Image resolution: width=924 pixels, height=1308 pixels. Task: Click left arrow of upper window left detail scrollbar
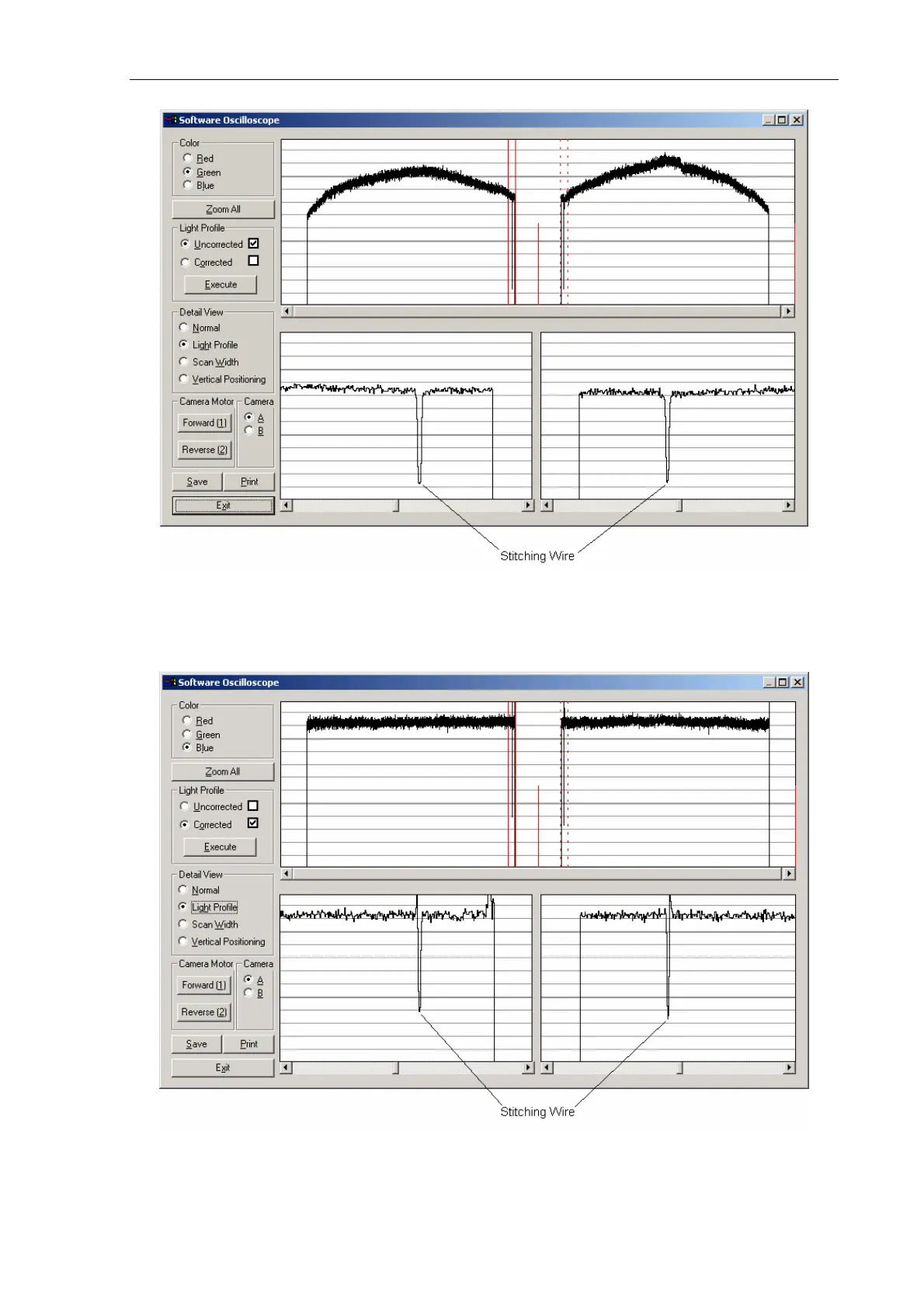[287, 506]
